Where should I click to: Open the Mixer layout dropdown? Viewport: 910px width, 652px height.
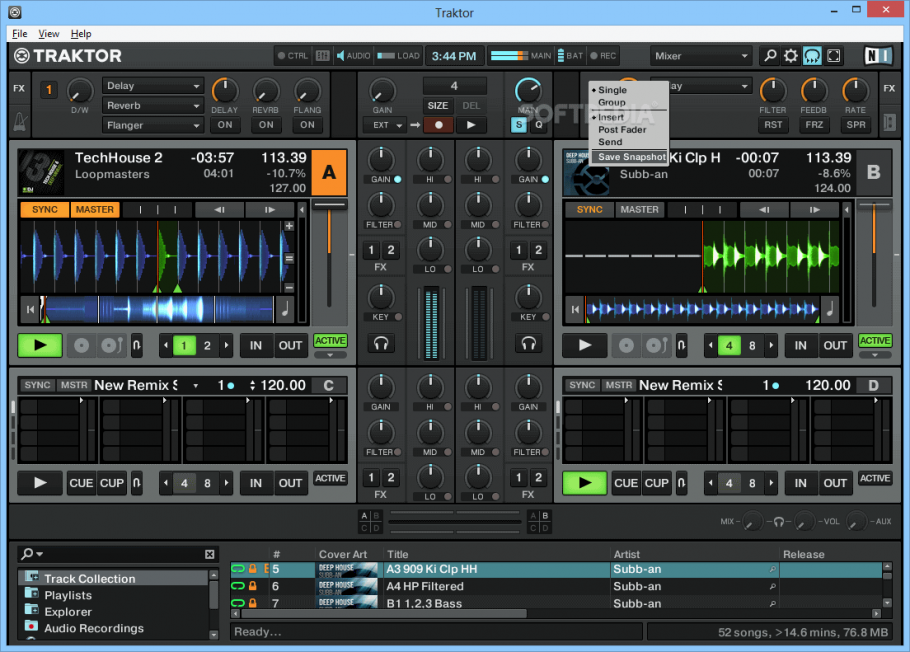coord(700,56)
